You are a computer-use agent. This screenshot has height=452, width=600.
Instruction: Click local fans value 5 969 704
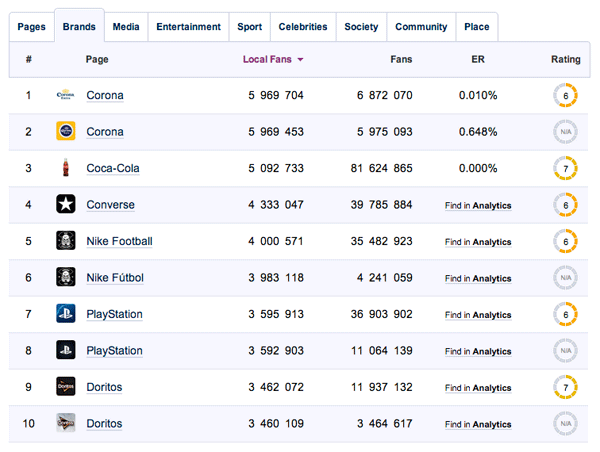pos(276,95)
